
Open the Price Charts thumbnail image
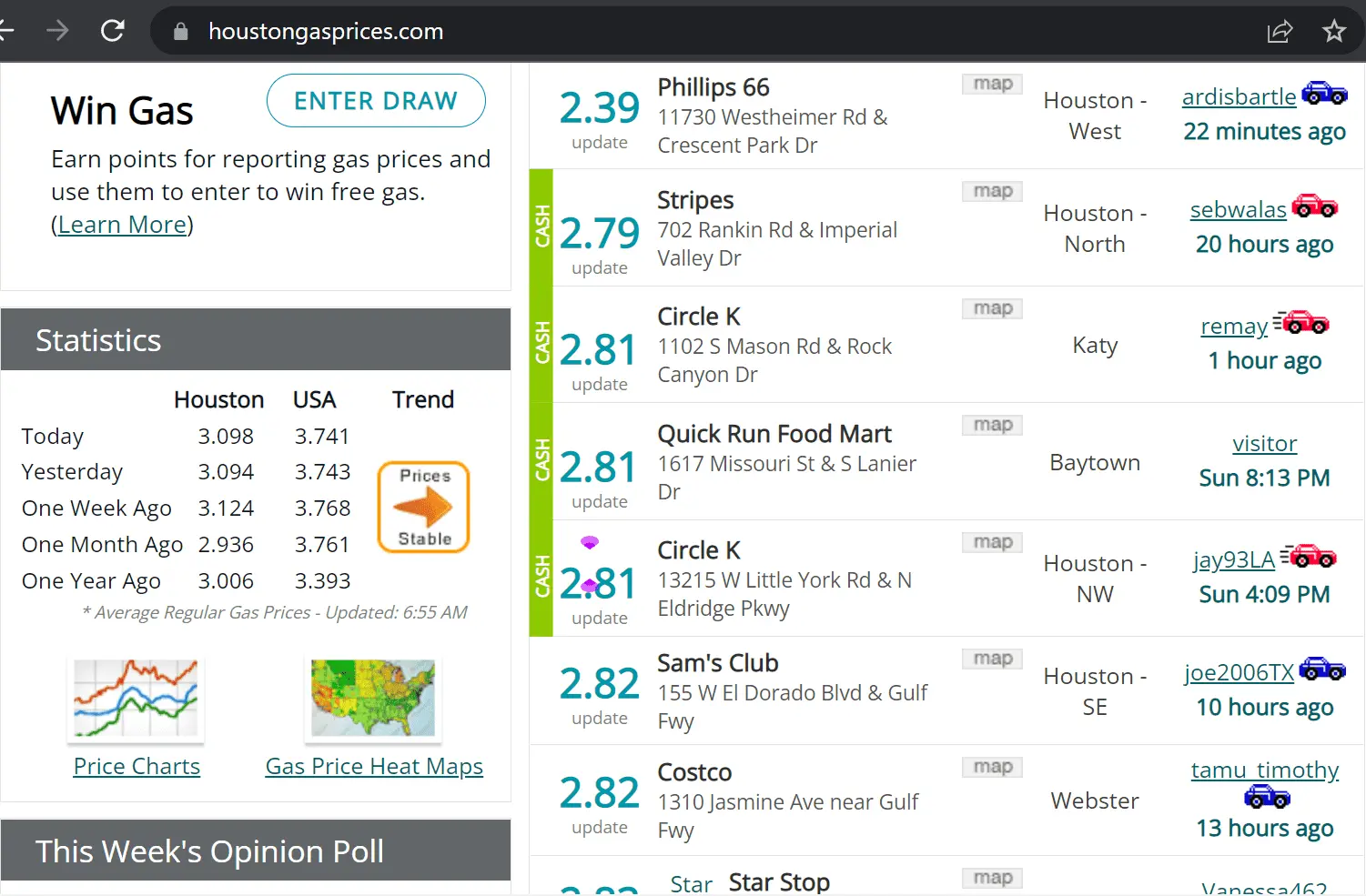(x=137, y=698)
